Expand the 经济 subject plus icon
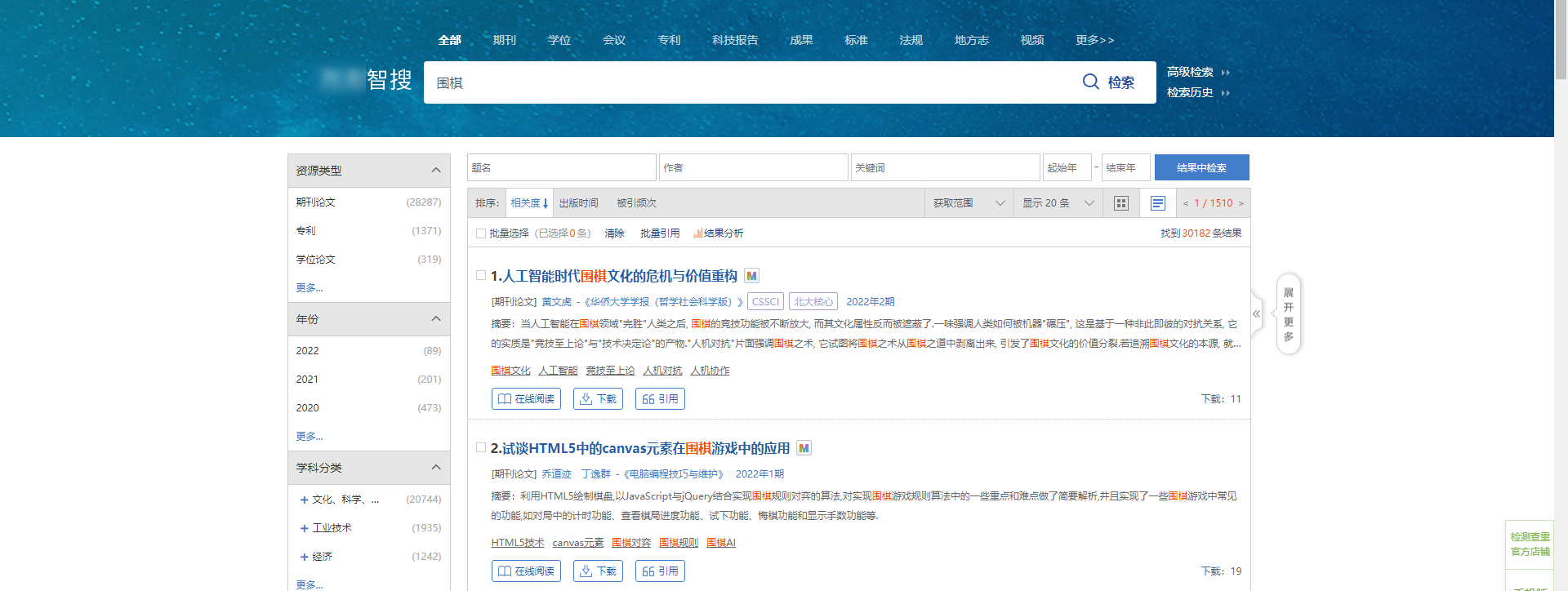 pos(304,557)
